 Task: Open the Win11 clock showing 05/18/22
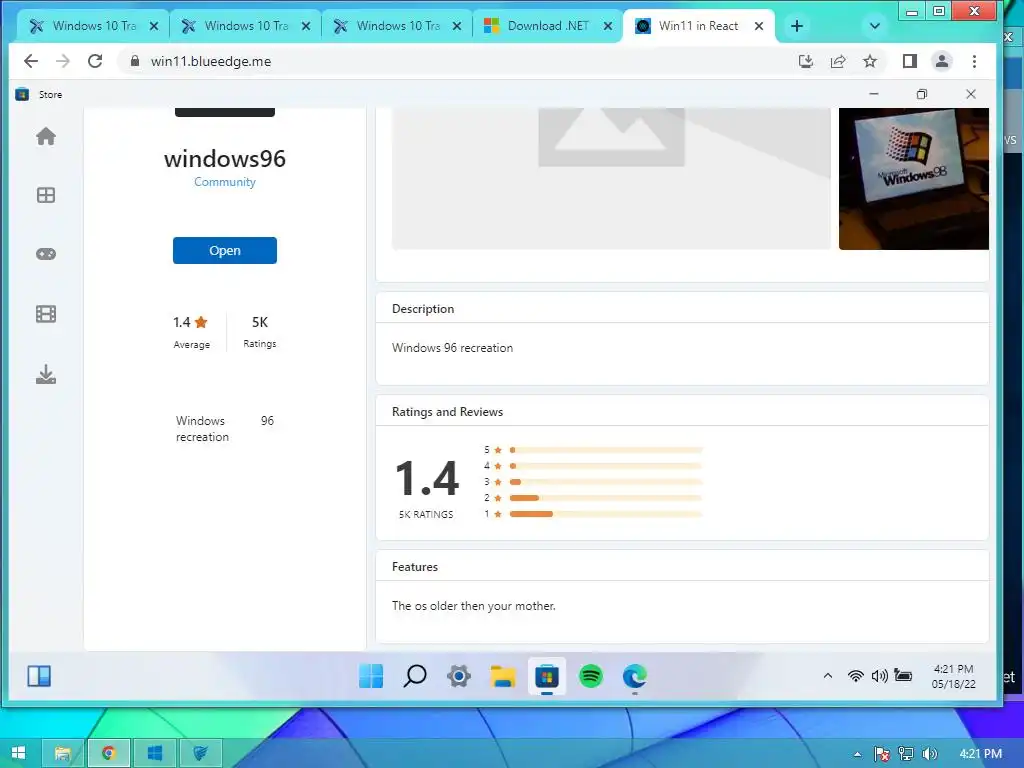coord(953,677)
